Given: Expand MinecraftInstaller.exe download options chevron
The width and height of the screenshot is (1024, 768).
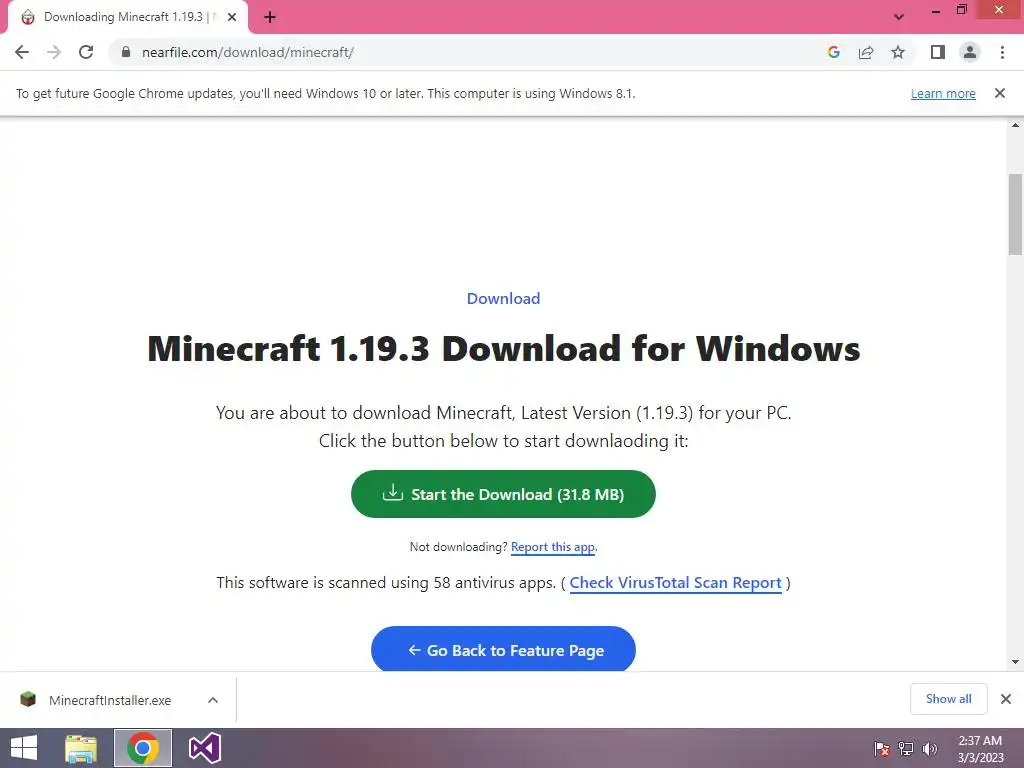Looking at the screenshot, I should [213, 700].
